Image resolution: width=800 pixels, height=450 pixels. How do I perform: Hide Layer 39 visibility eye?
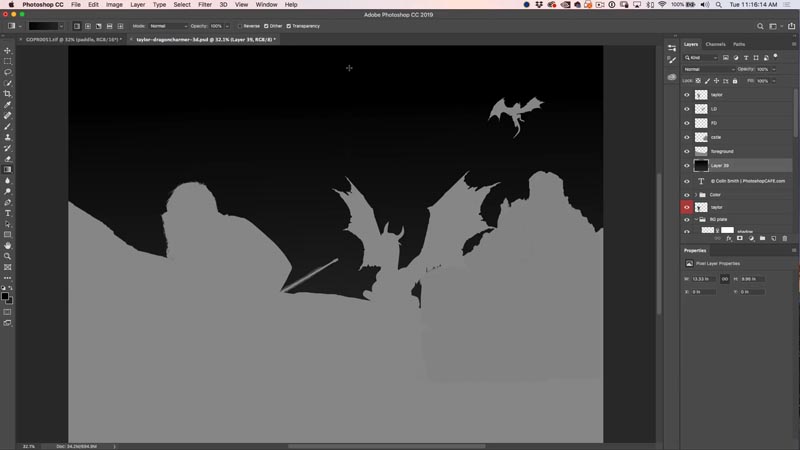pos(687,166)
